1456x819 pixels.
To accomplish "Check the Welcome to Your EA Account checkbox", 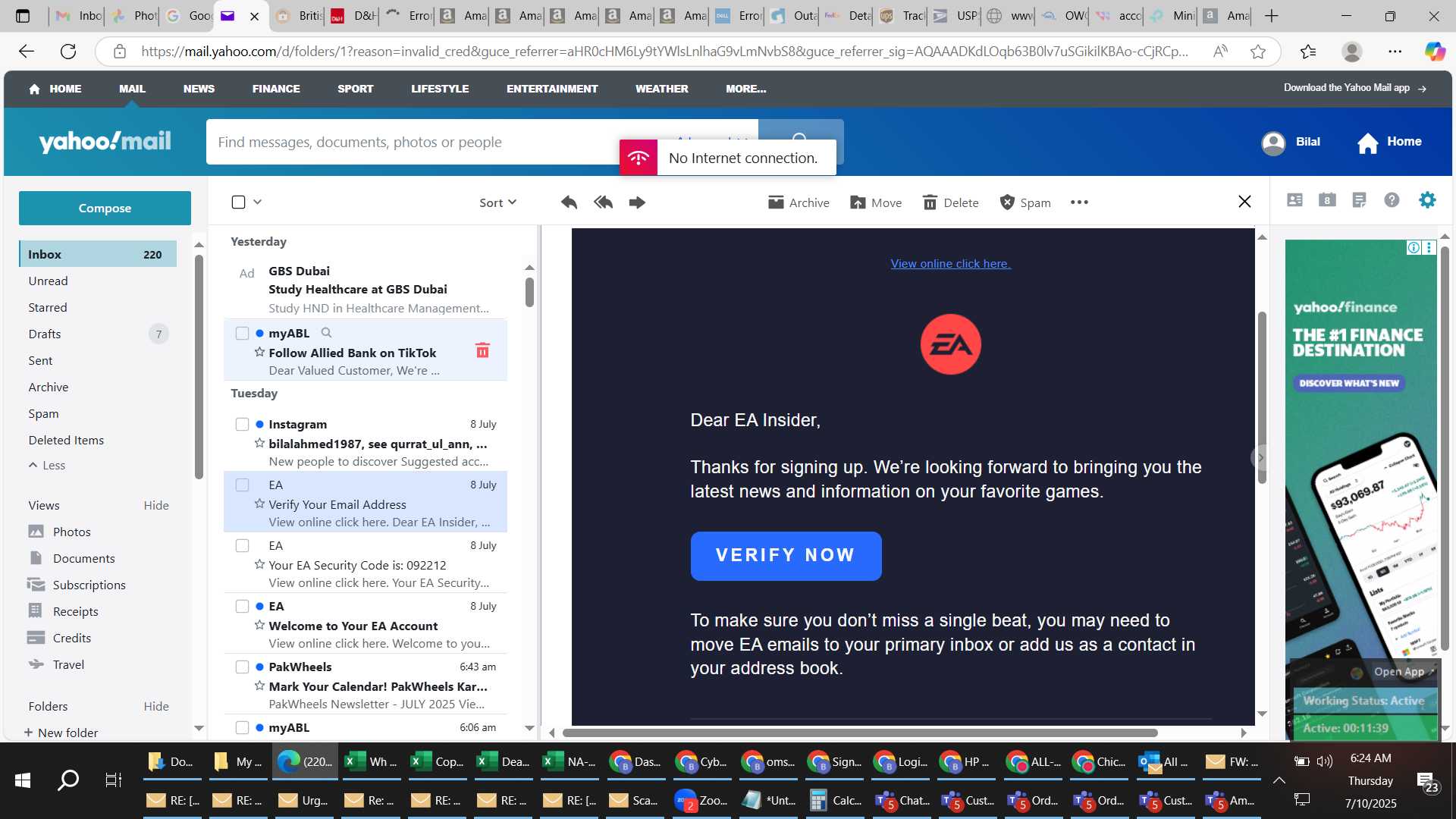I will click(x=242, y=607).
